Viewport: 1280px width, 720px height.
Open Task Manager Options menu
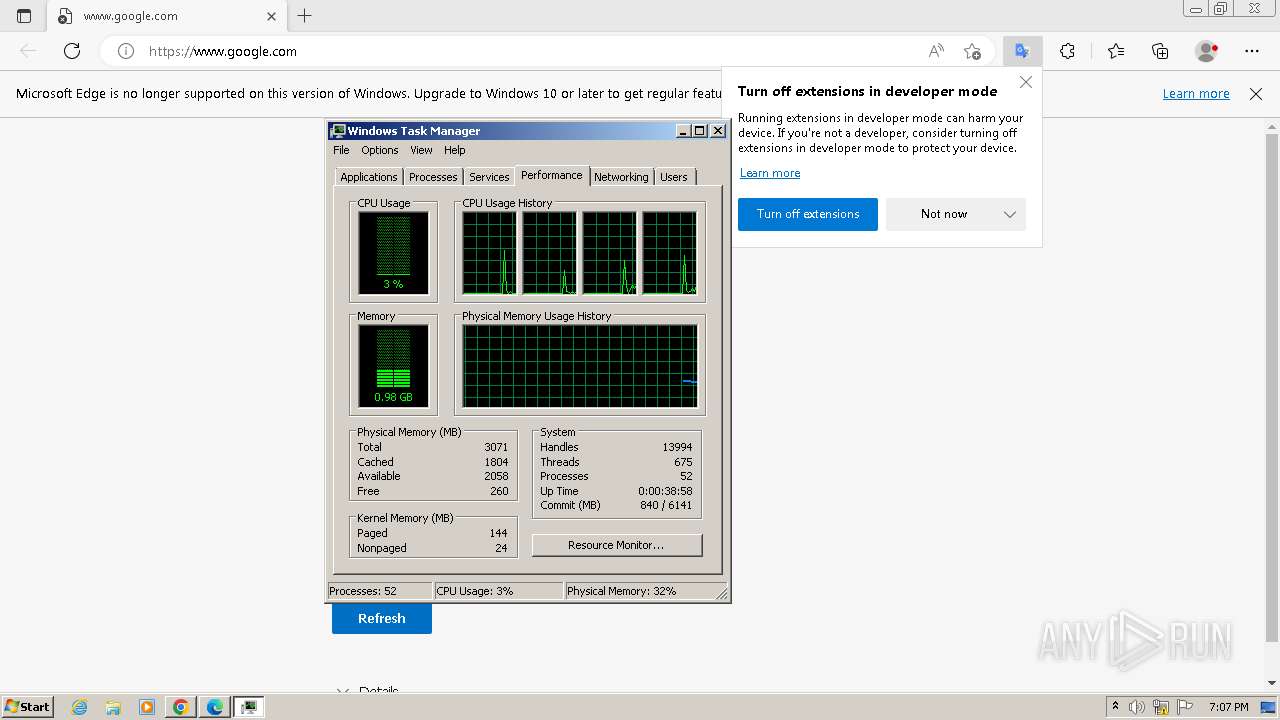tap(380, 150)
